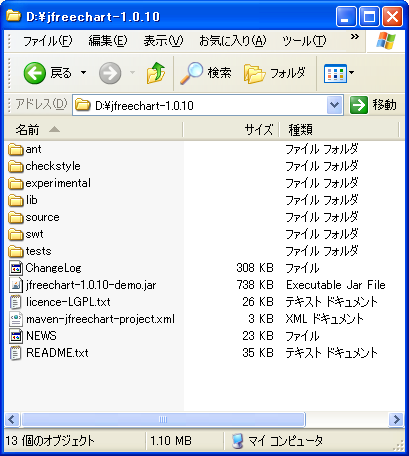Click the file name README.txt
409x456 pixels.
click(57, 353)
